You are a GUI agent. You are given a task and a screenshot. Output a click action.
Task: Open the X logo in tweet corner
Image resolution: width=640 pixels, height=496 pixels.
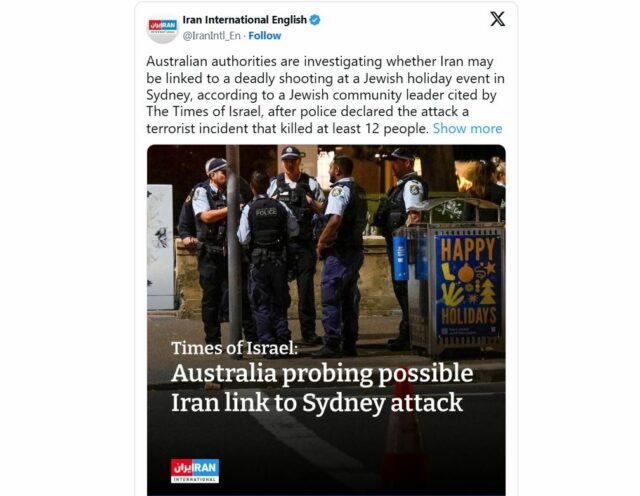point(498,19)
